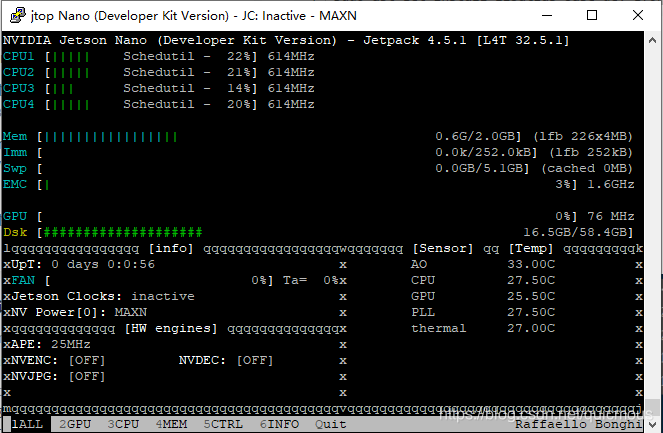The width and height of the screenshot is (663, 433).
Task: Click the [HW engines] section header
Action: tap(171, 329)
